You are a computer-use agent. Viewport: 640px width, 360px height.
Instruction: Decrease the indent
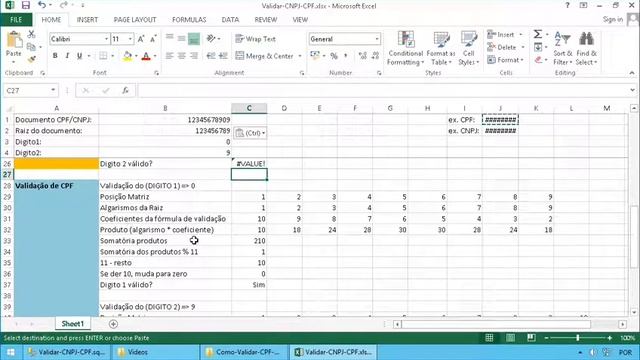click(x=211, y=56)
